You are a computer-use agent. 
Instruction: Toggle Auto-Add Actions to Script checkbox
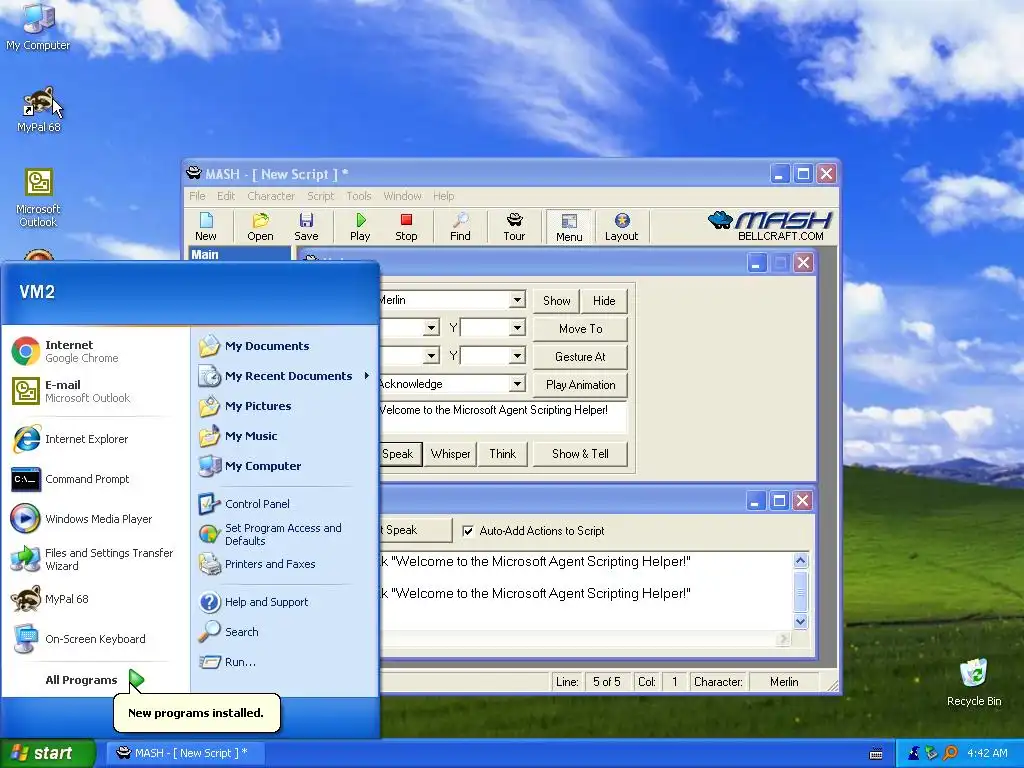(468, 531)
